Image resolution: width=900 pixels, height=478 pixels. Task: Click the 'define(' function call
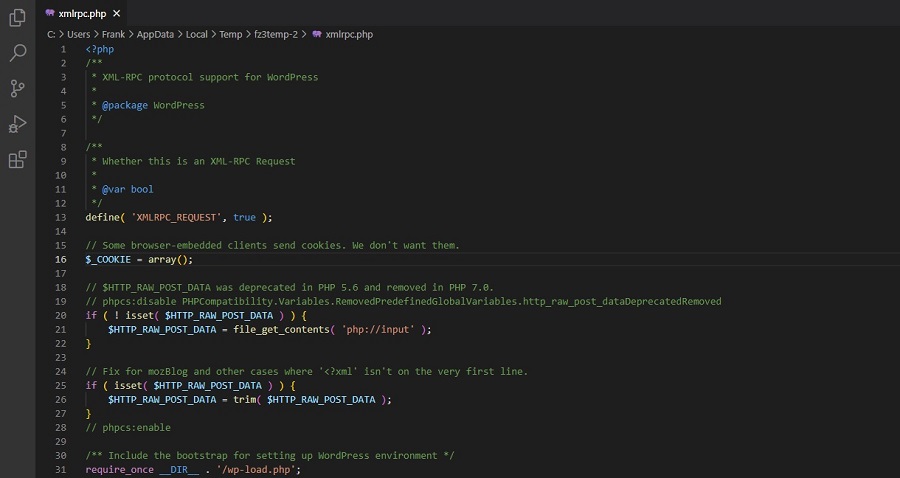point(105,217)
